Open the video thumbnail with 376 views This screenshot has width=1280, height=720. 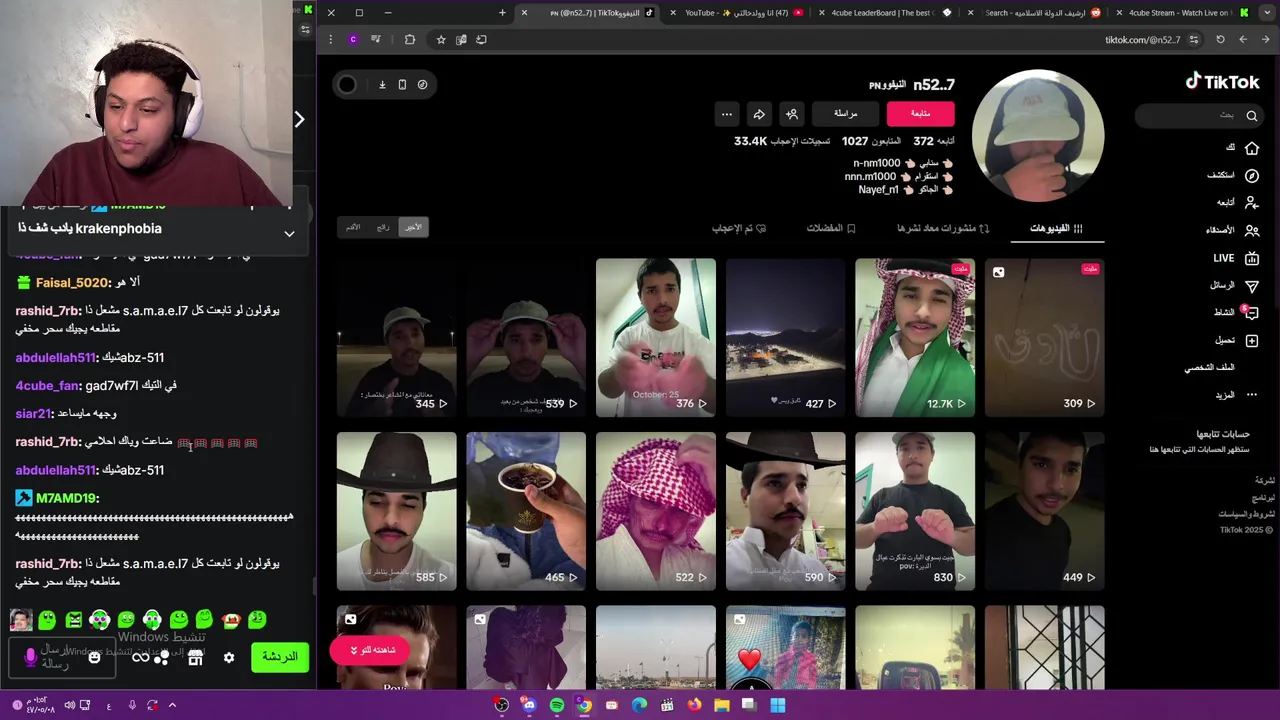click(x=656, y=337)
